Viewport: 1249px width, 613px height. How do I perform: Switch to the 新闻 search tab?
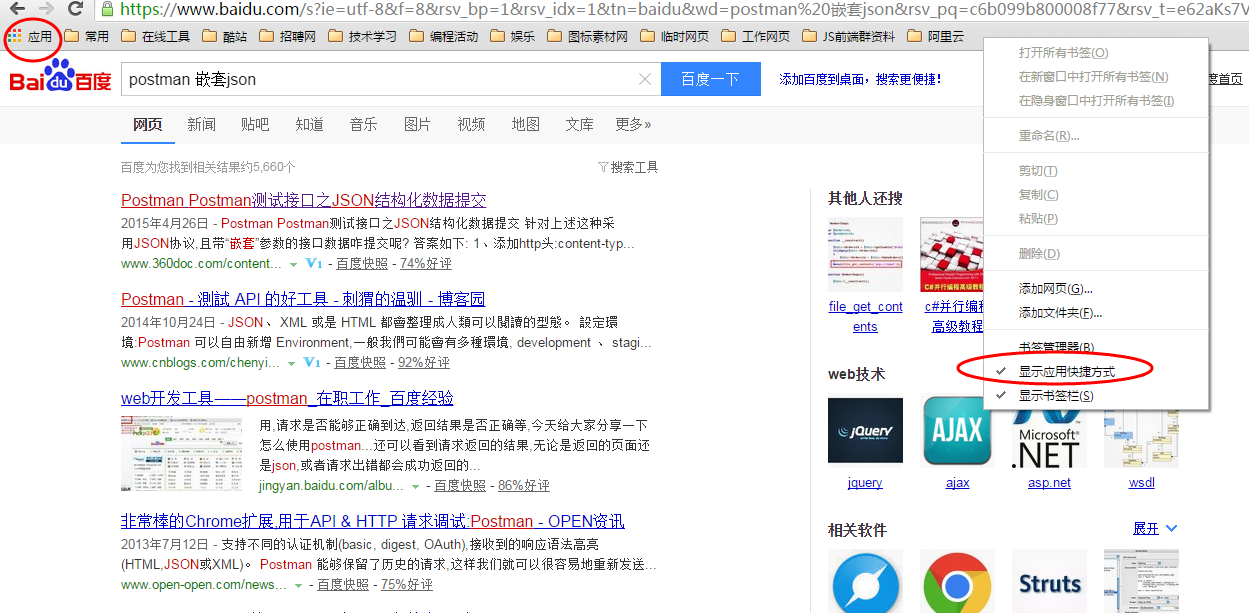[x=201, y=124]
